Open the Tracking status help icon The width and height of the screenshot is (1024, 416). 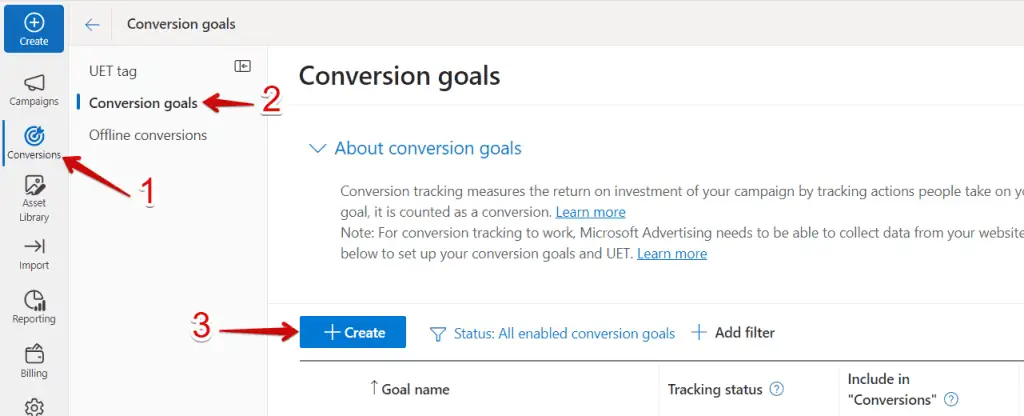(776, 389)
